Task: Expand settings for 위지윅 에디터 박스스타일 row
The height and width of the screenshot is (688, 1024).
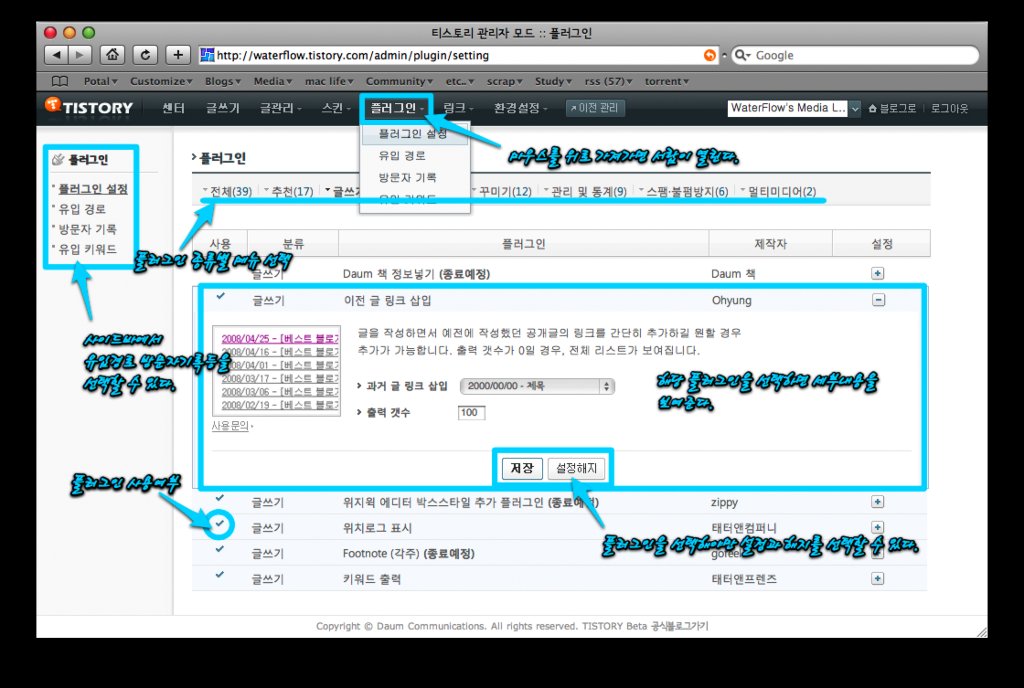Action: 878,501
